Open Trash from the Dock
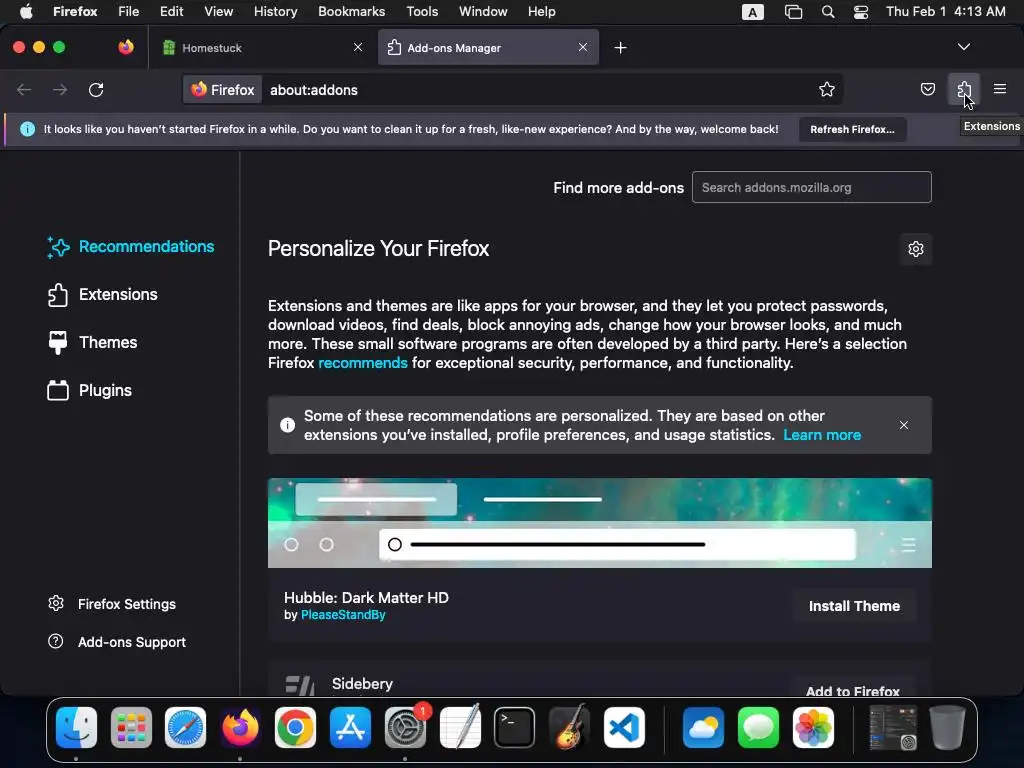Screen dimensions: 1024x768 [948, 728]
